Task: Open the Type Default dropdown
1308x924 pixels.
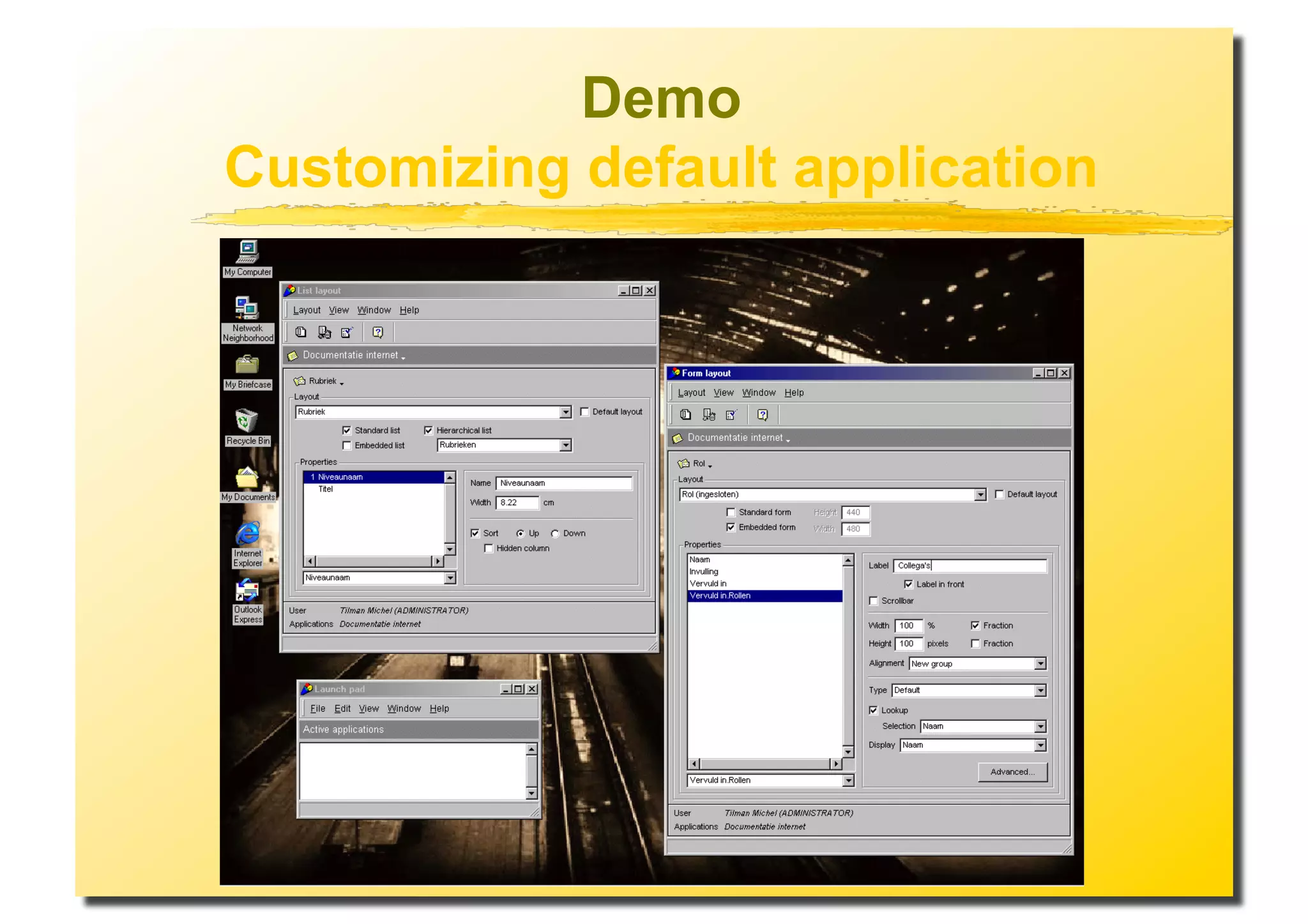Action: [1040, 690]
